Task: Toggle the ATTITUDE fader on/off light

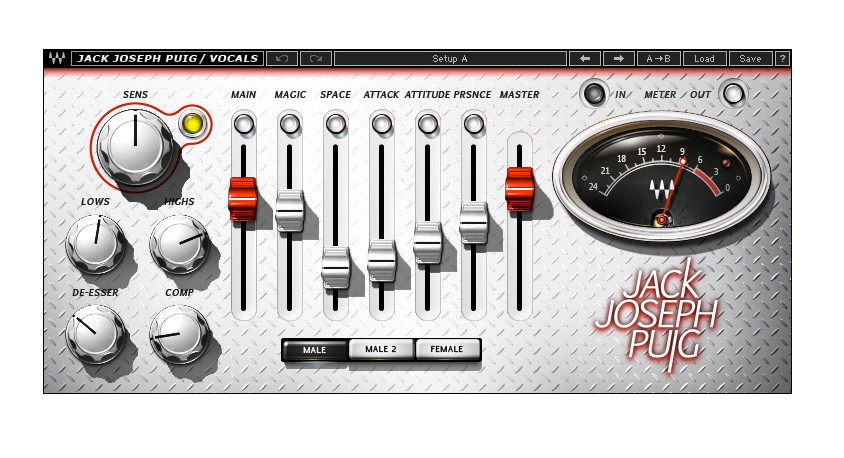Action: pos(427,124)
